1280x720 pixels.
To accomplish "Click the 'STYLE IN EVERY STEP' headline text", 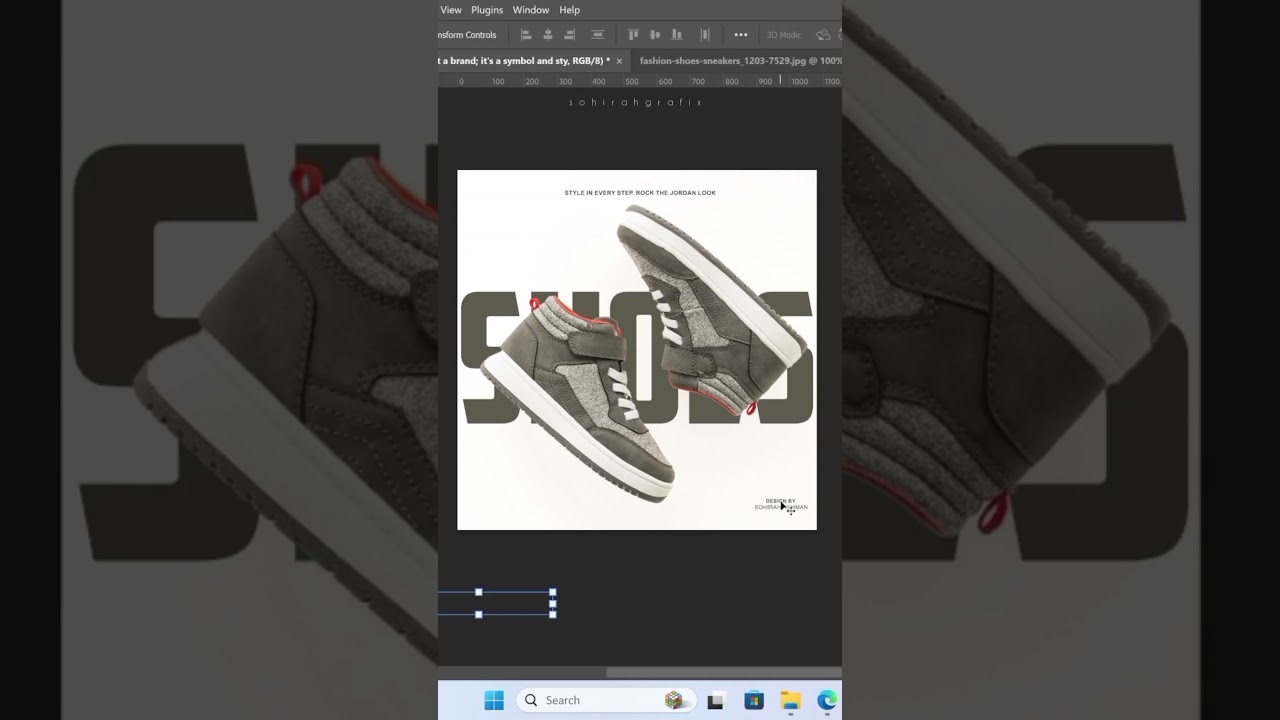I will [x=640, y=193].
